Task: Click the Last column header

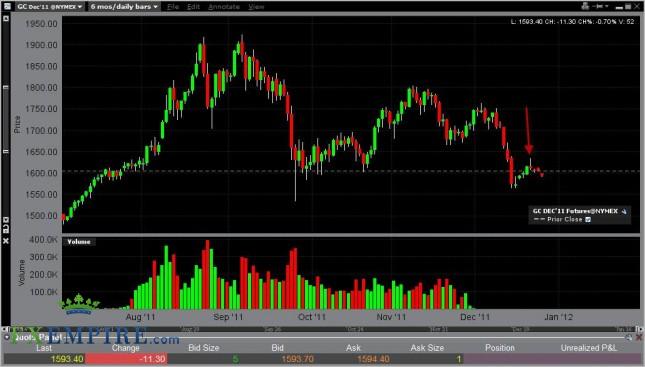Action: 44,348
